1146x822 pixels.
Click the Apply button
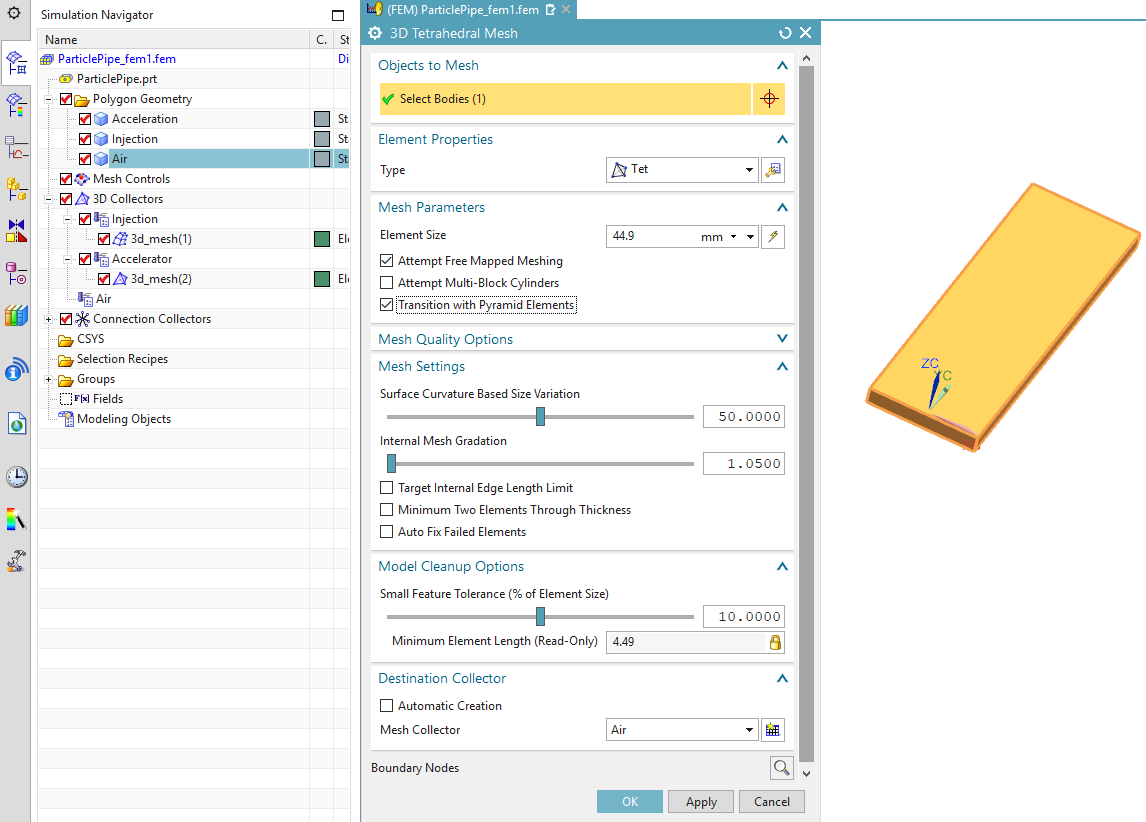click(x=701, y=802)
